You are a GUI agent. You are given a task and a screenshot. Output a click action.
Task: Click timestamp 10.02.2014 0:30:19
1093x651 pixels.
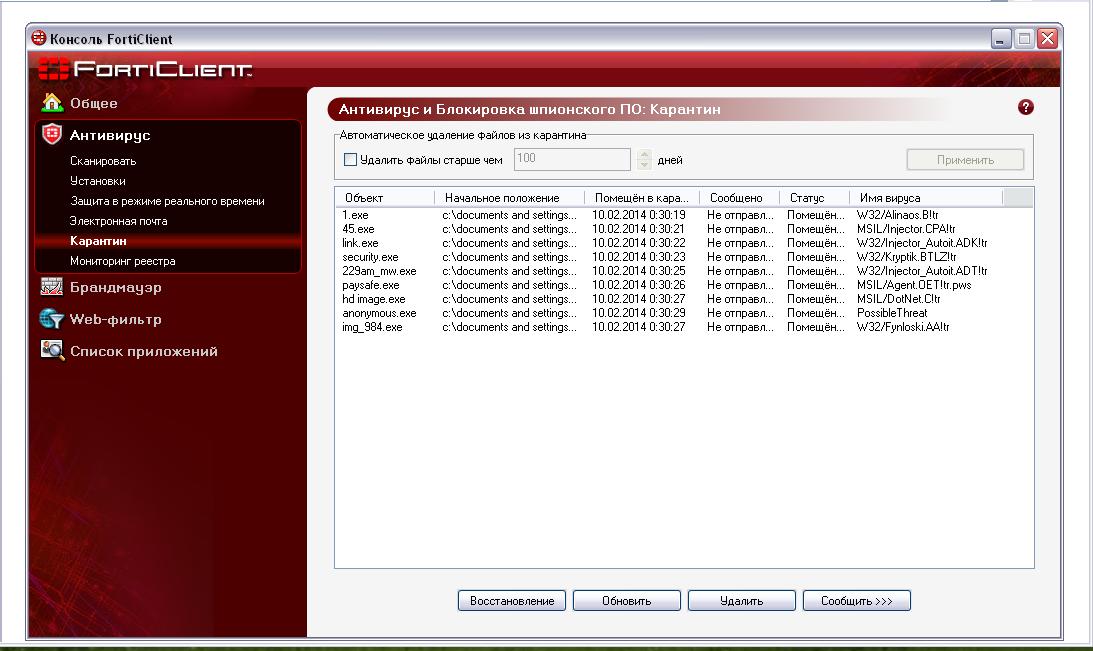click(639, 215)
